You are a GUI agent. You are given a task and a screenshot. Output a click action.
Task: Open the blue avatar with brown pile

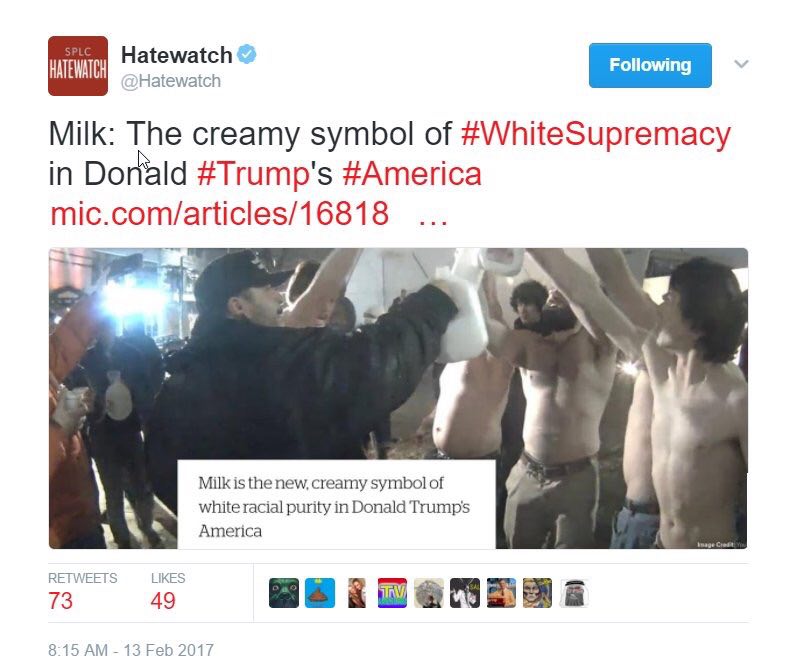point(320,593)
